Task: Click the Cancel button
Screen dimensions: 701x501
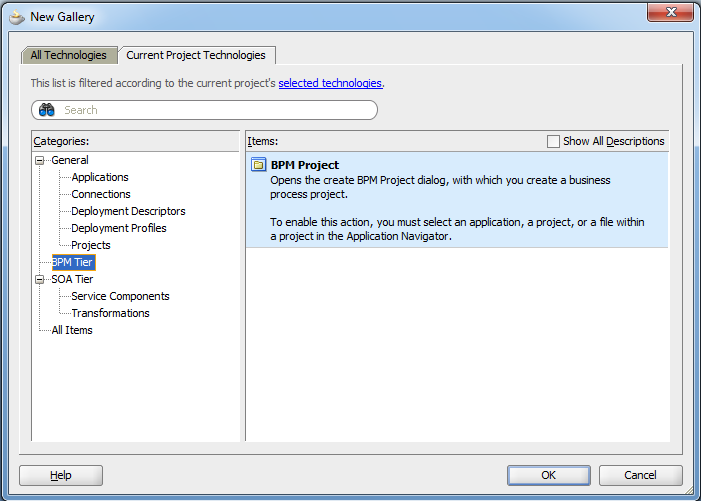Action: click(x=640, y=475)
